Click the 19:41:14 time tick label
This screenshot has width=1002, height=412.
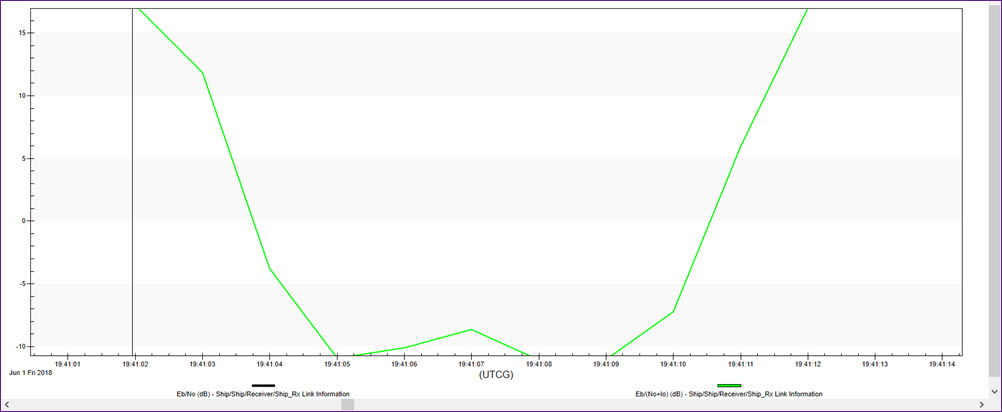(941, 364)
